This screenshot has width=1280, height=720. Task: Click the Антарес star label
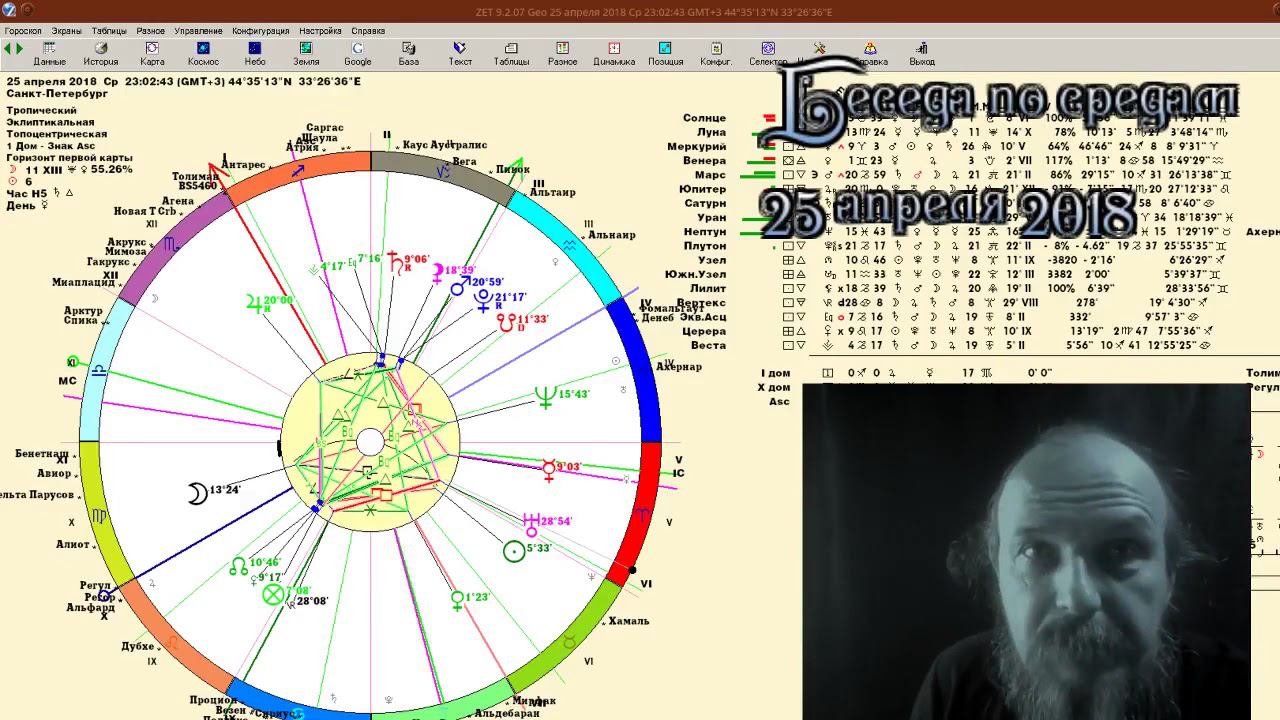click(x=243, y=164)
